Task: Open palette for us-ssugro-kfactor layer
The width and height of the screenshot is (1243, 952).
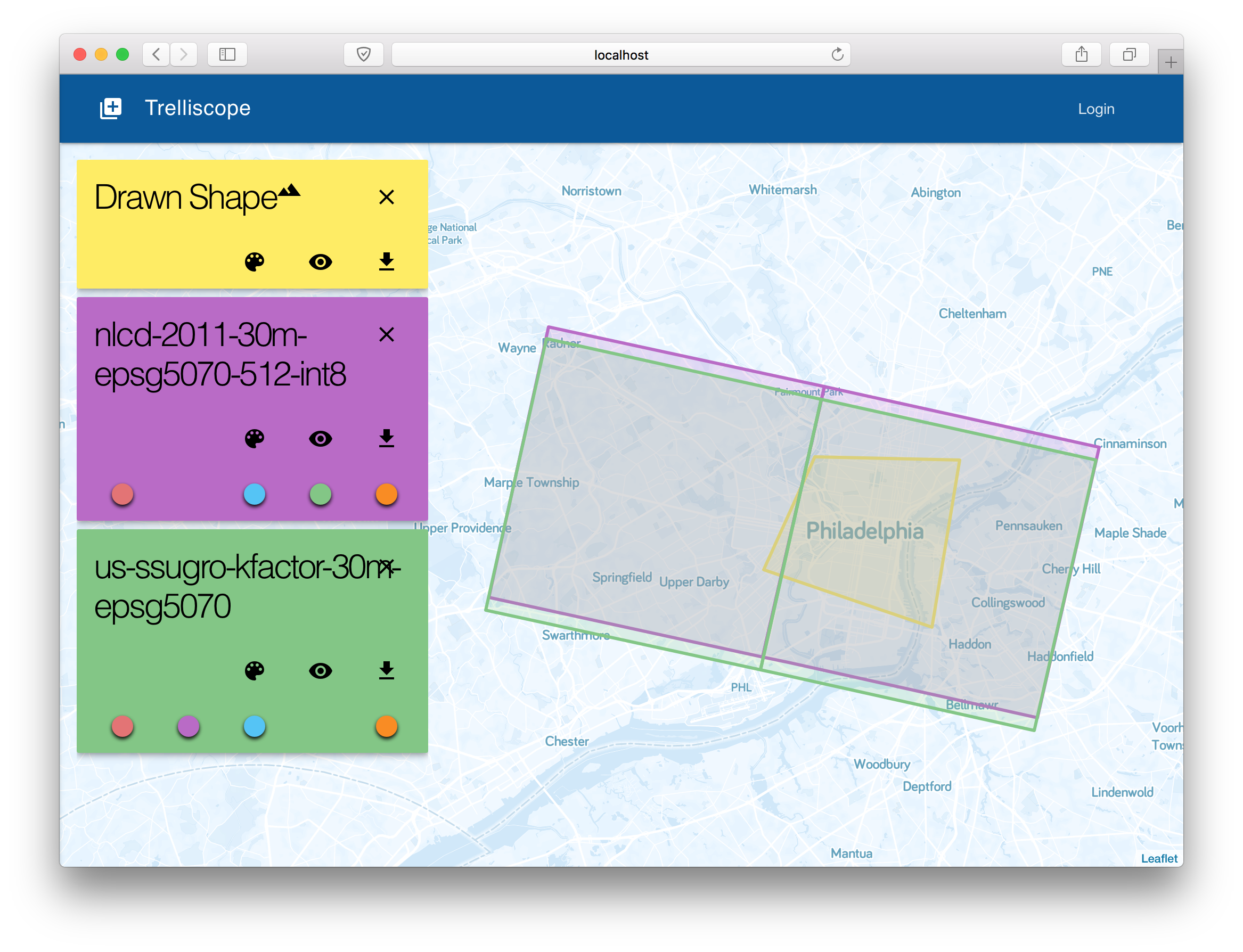Action: click(x=254, y=671)
